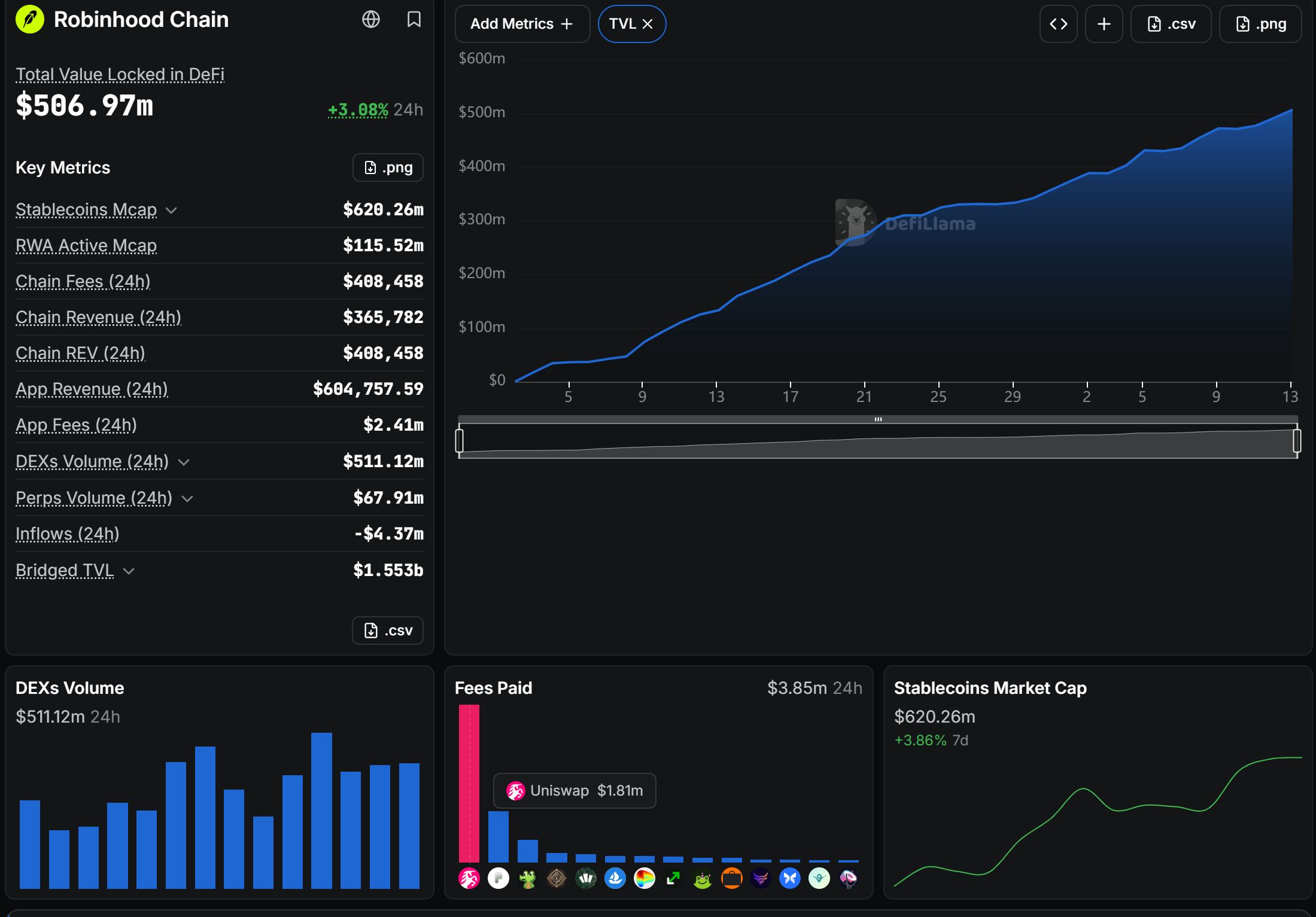Click the orange briefcase protocol icon
1316x917 pixels.
[x=732, y=878]
